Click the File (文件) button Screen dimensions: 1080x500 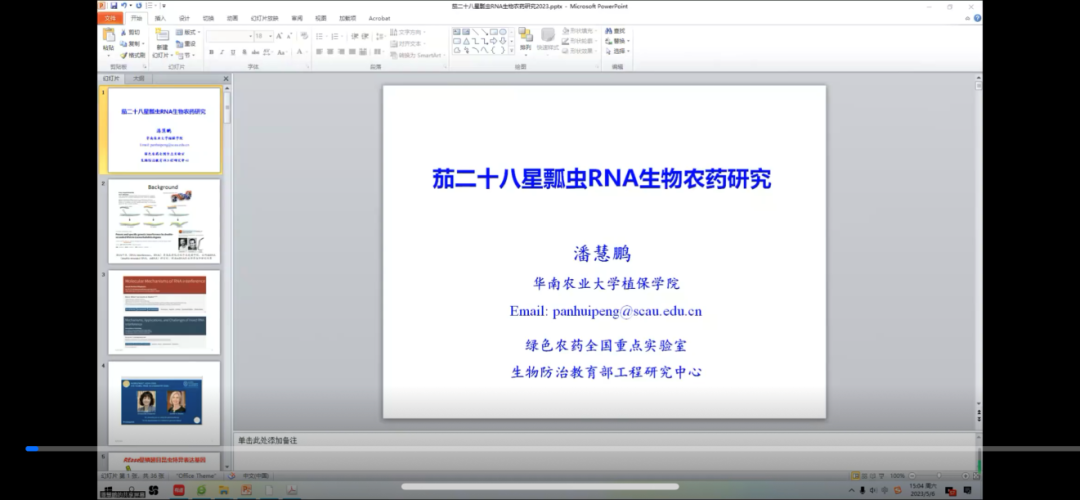point(110,18)
